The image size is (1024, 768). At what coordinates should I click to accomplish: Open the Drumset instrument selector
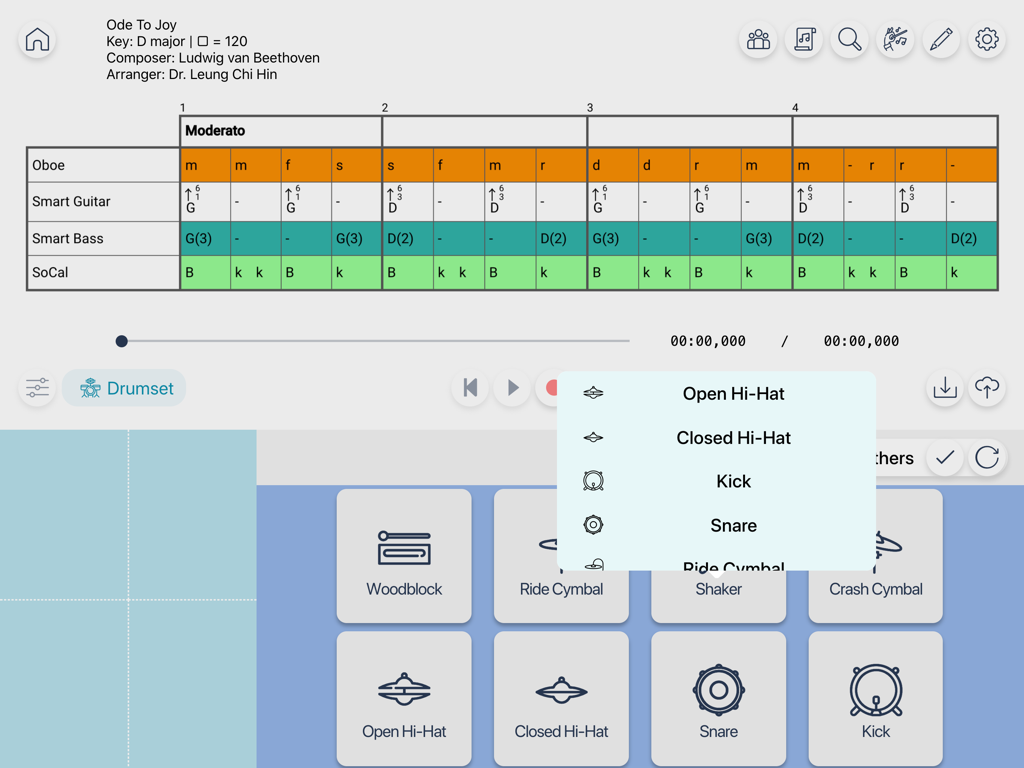[125, 388]
